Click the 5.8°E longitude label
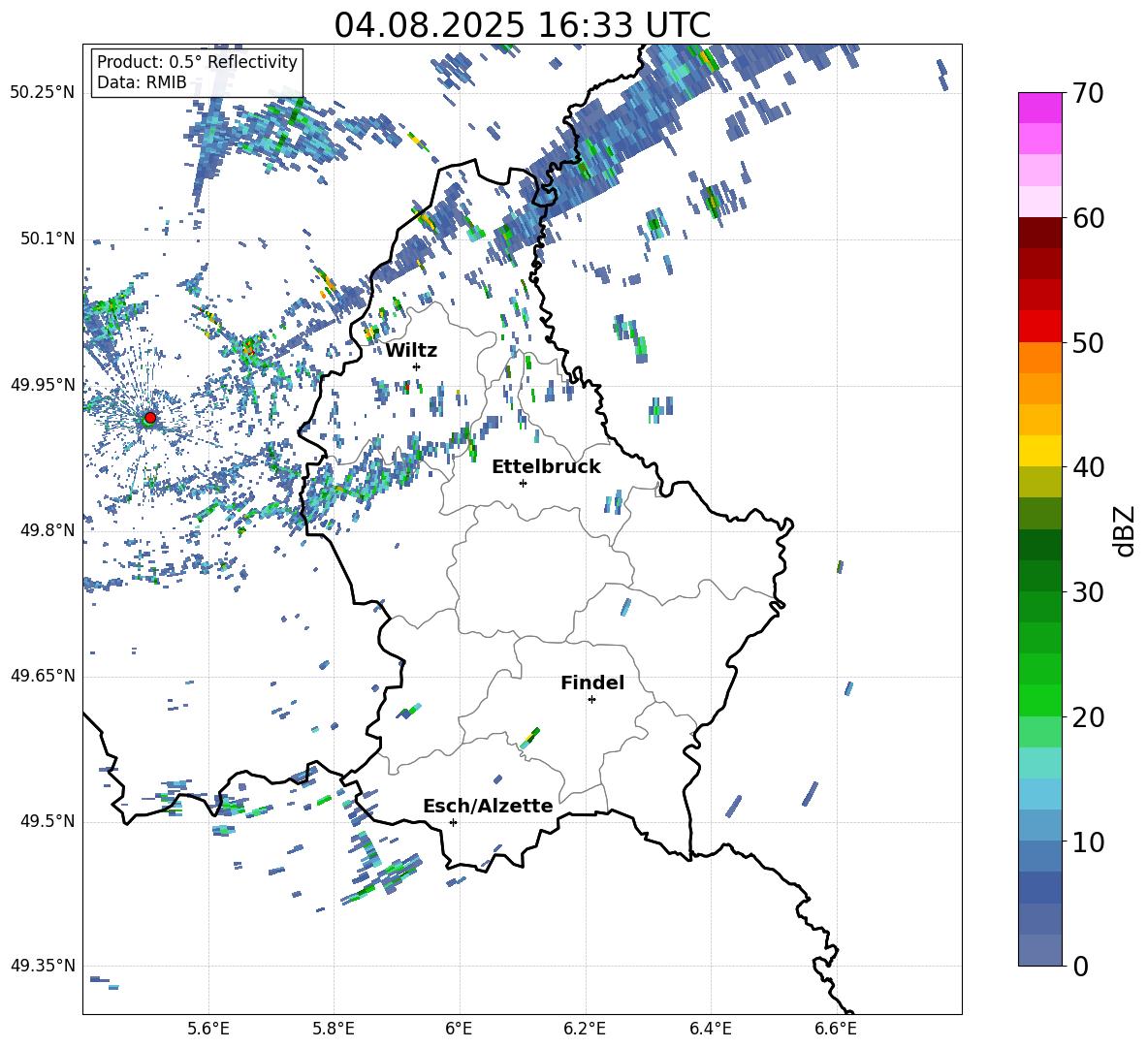 click(334, 1029)
